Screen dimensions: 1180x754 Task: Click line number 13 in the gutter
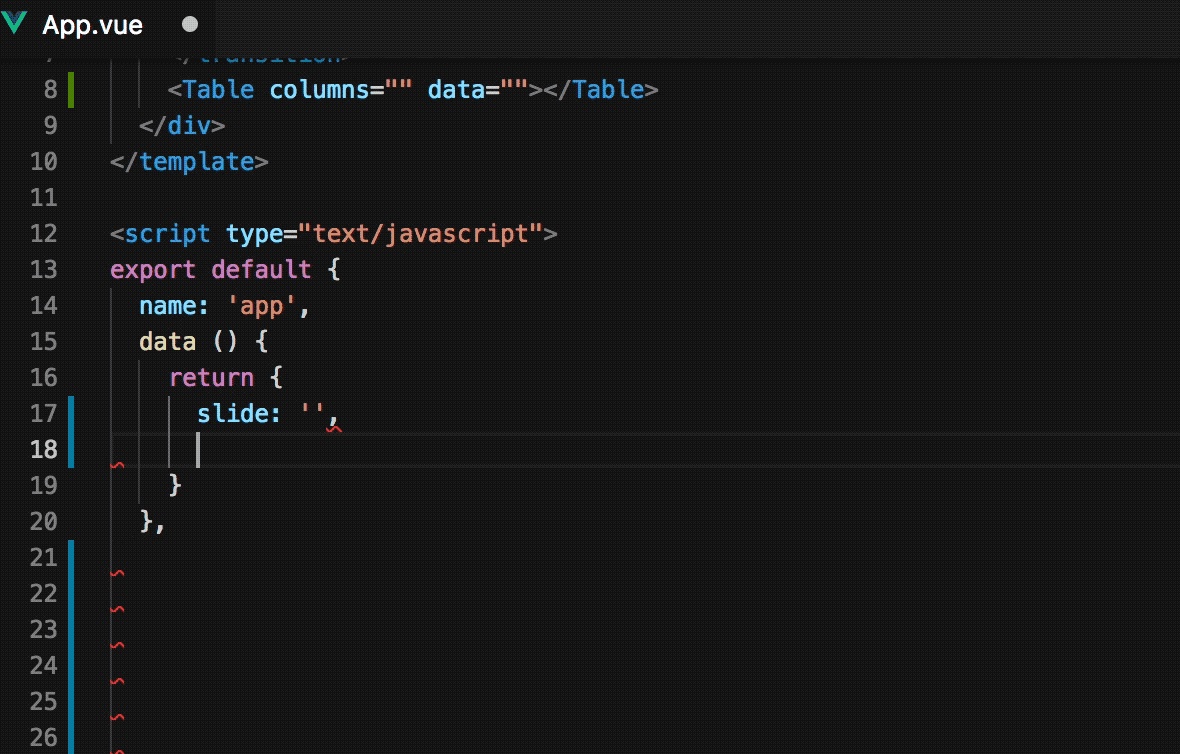pyautogui.click(x=44, y=270)
